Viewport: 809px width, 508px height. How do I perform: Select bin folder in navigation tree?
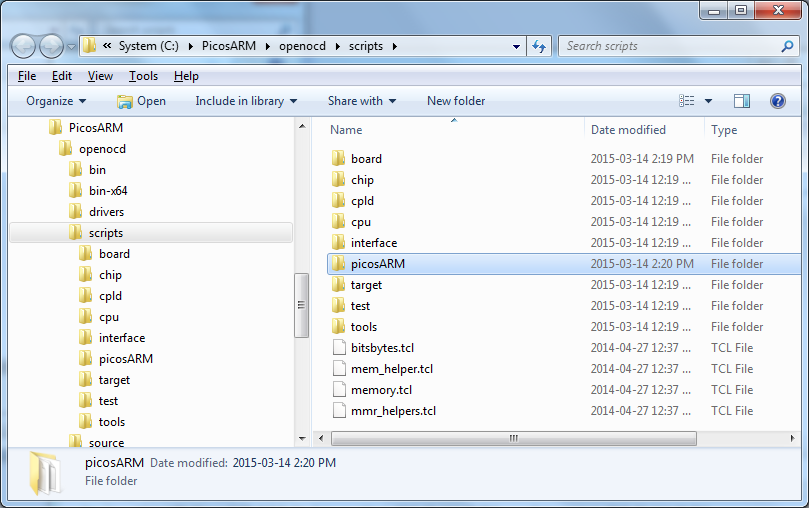click(x=97, y=170)
